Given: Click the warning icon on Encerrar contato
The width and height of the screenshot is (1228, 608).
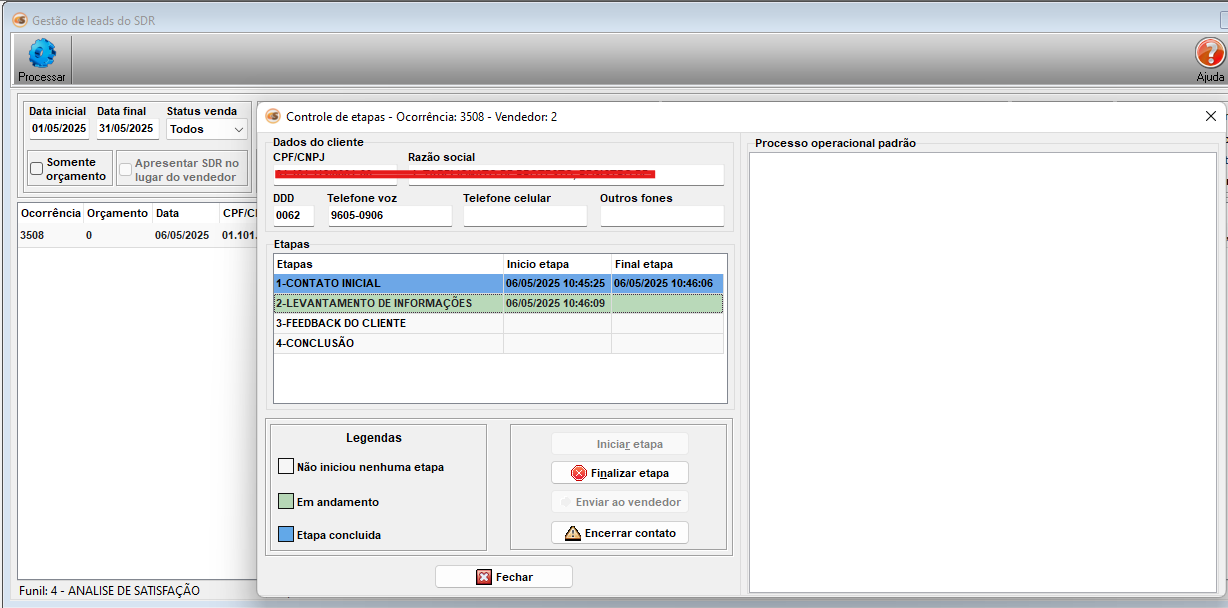Looking at the screenshot, I should [572, 533].
